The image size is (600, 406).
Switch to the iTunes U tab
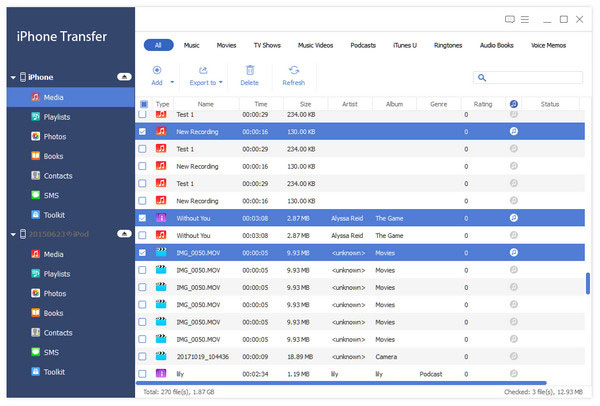point(404,45)
